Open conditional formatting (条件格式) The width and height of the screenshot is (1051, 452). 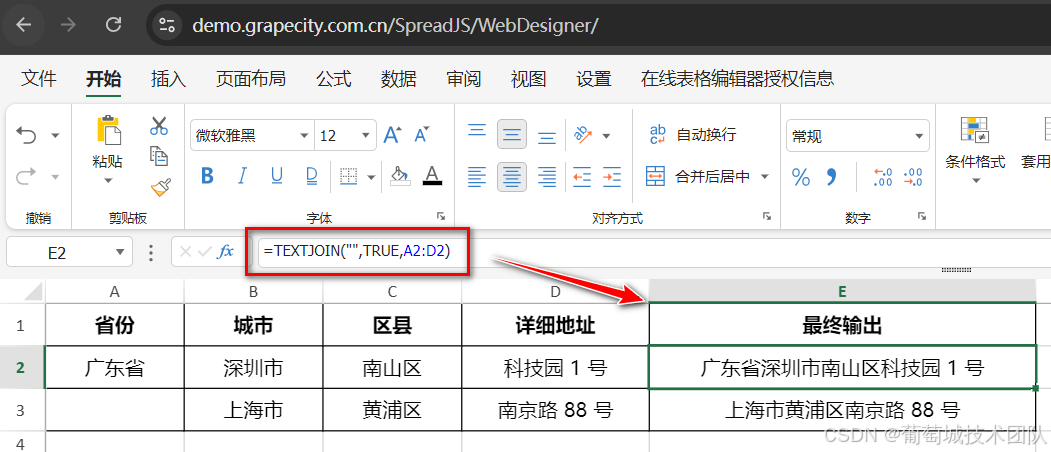click(x=975, y=150)
